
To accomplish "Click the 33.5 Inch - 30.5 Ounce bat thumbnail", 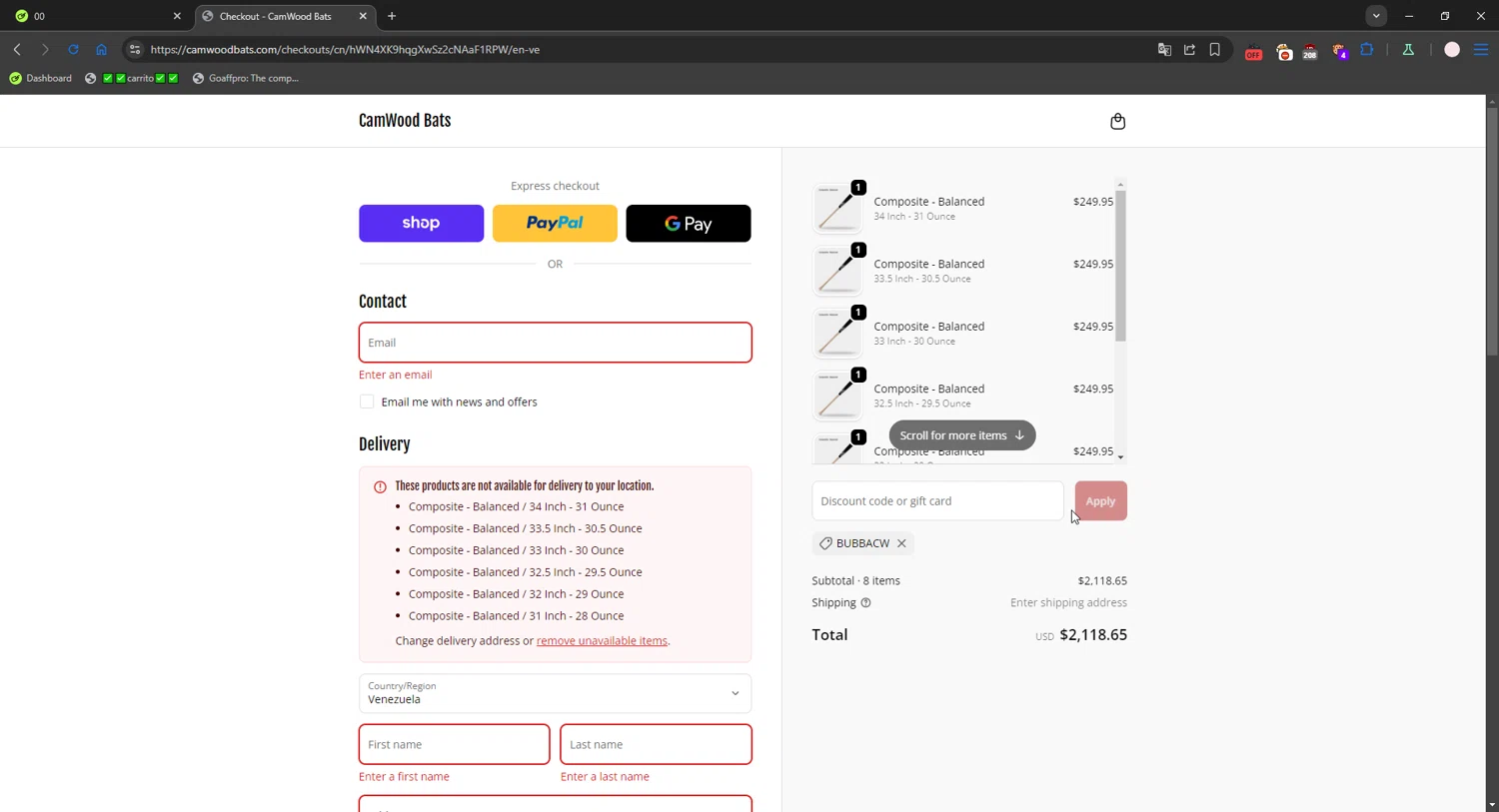I will [x=837, y=271].
